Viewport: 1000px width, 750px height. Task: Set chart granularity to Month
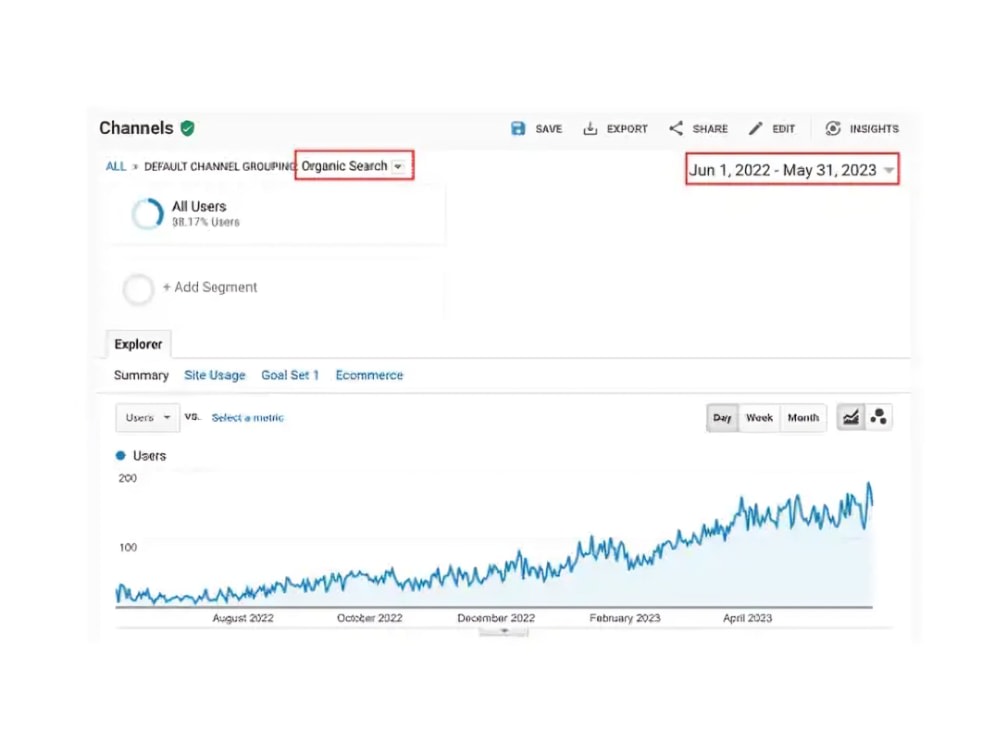(803, 418)
